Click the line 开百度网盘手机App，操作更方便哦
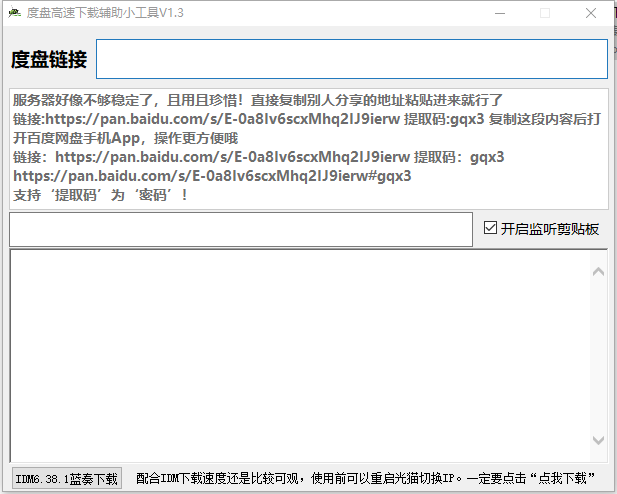Image resolution: width=617 pixels, height=494 pixels. coord(126,138)
